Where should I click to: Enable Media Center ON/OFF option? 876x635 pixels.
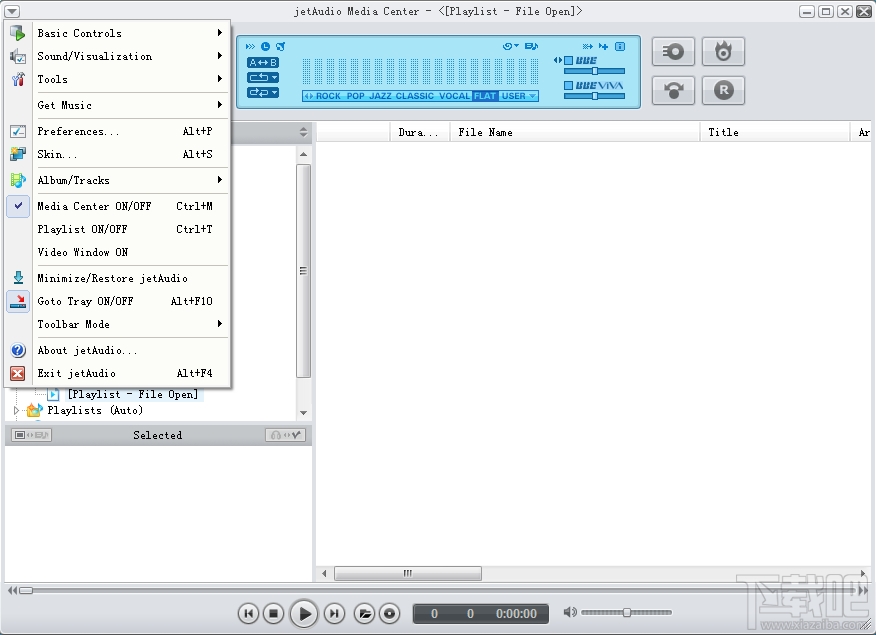(x=95, y=206)
